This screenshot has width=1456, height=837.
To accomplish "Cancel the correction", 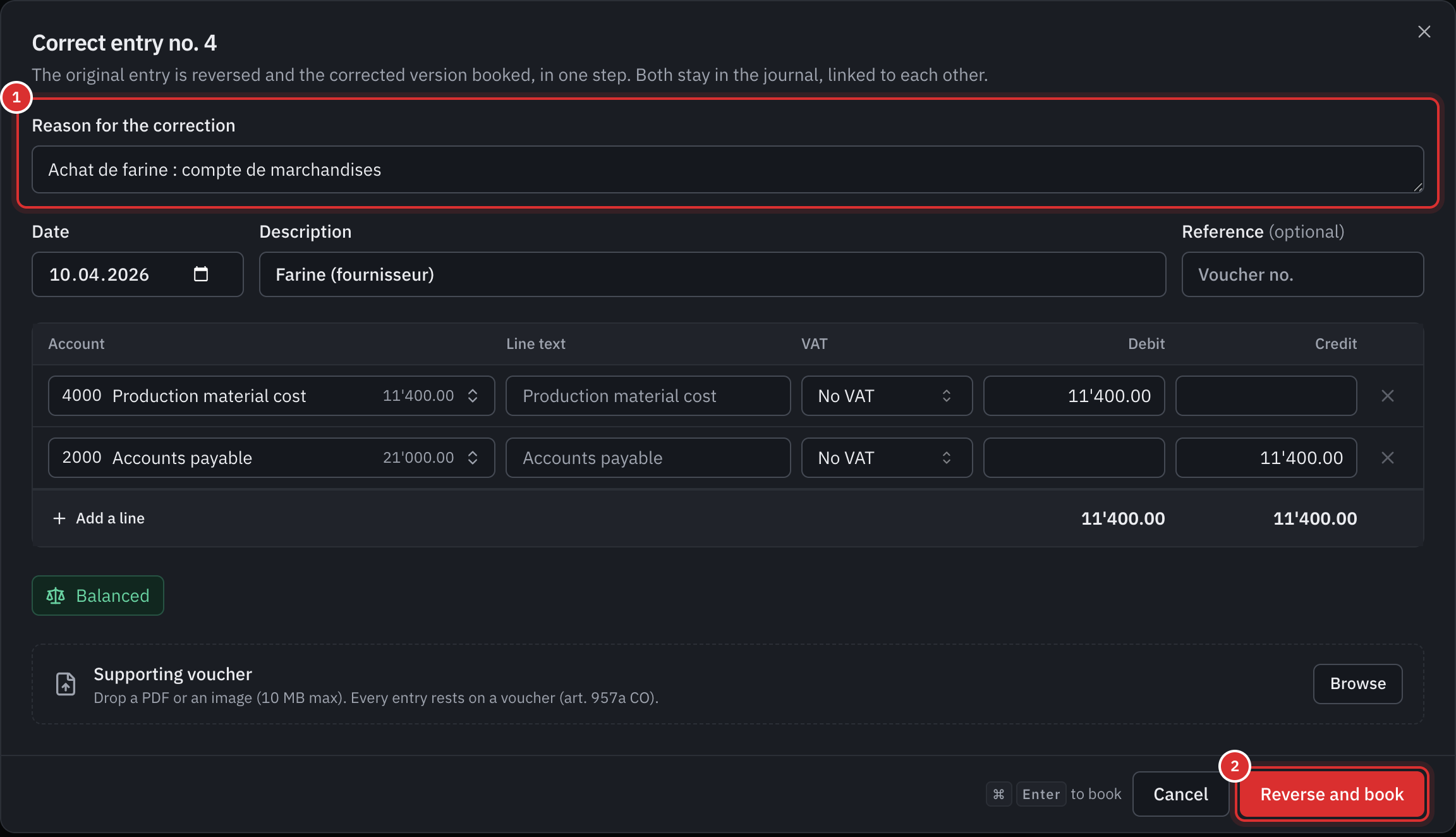I will (1180, 794).
